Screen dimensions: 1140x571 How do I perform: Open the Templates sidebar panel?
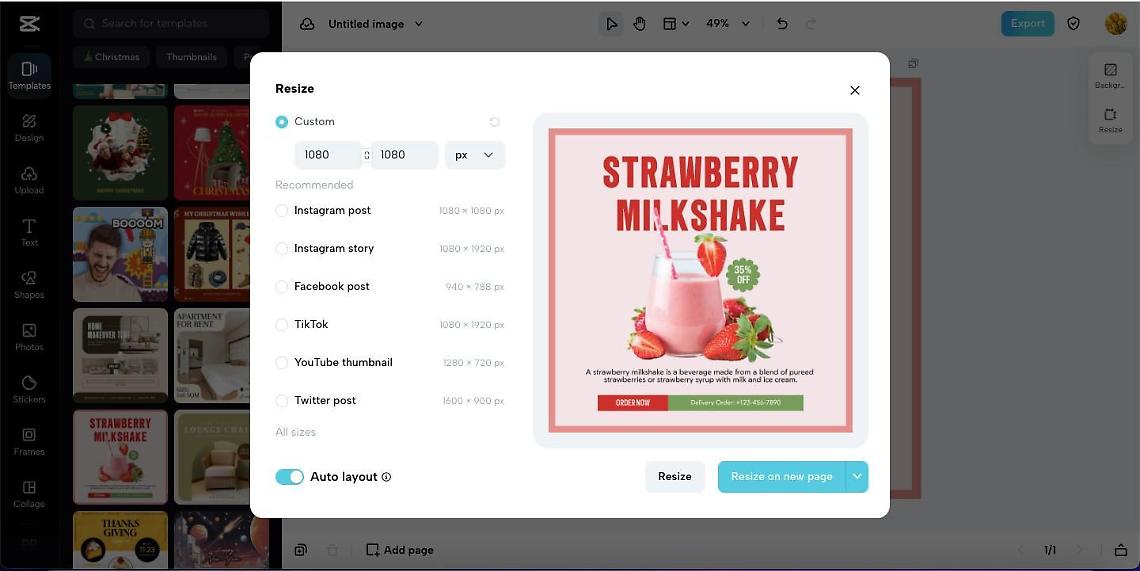click(x=29, y=74)
